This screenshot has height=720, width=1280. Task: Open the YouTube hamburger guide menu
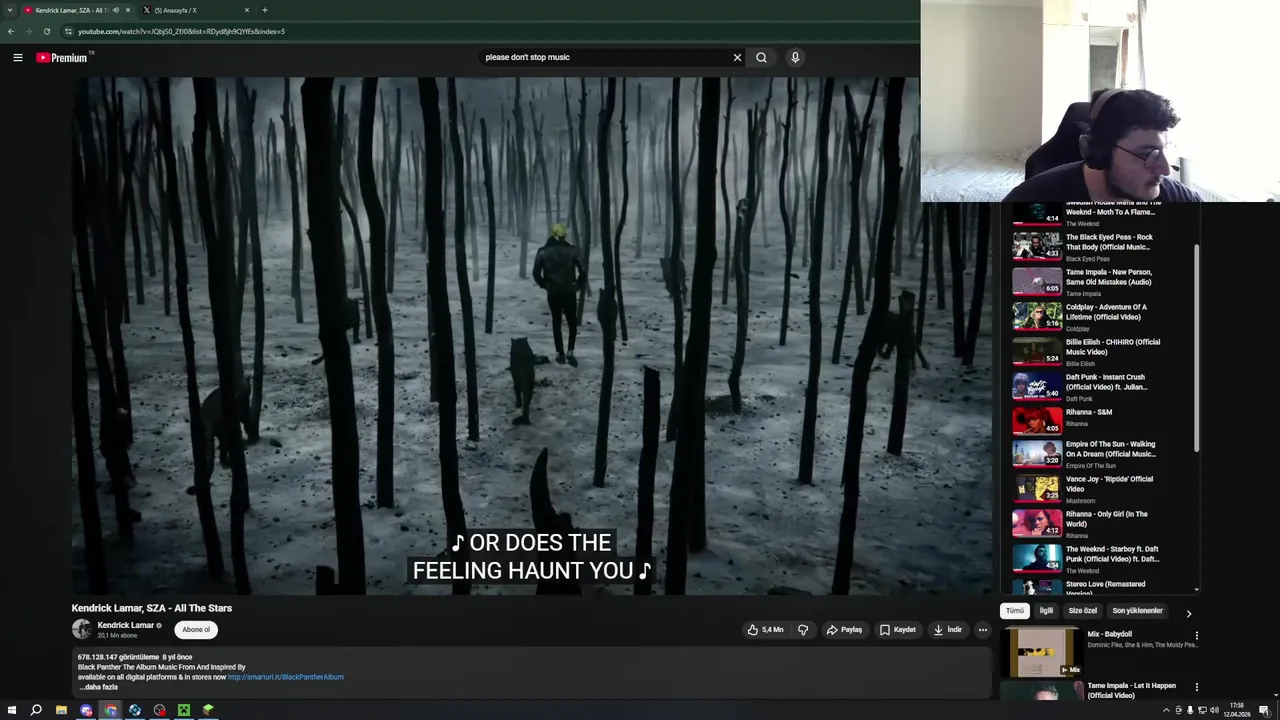coord(18,57)
